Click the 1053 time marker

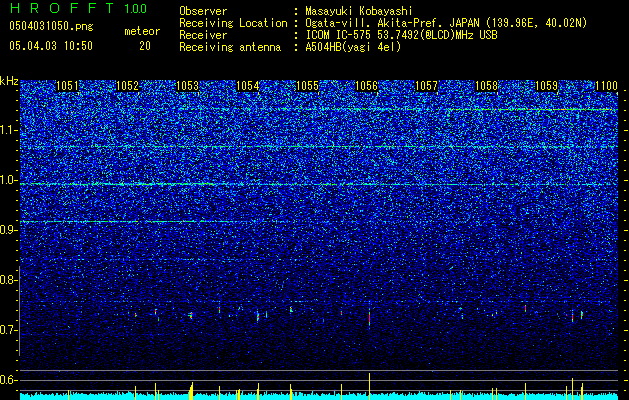(187, 86)
